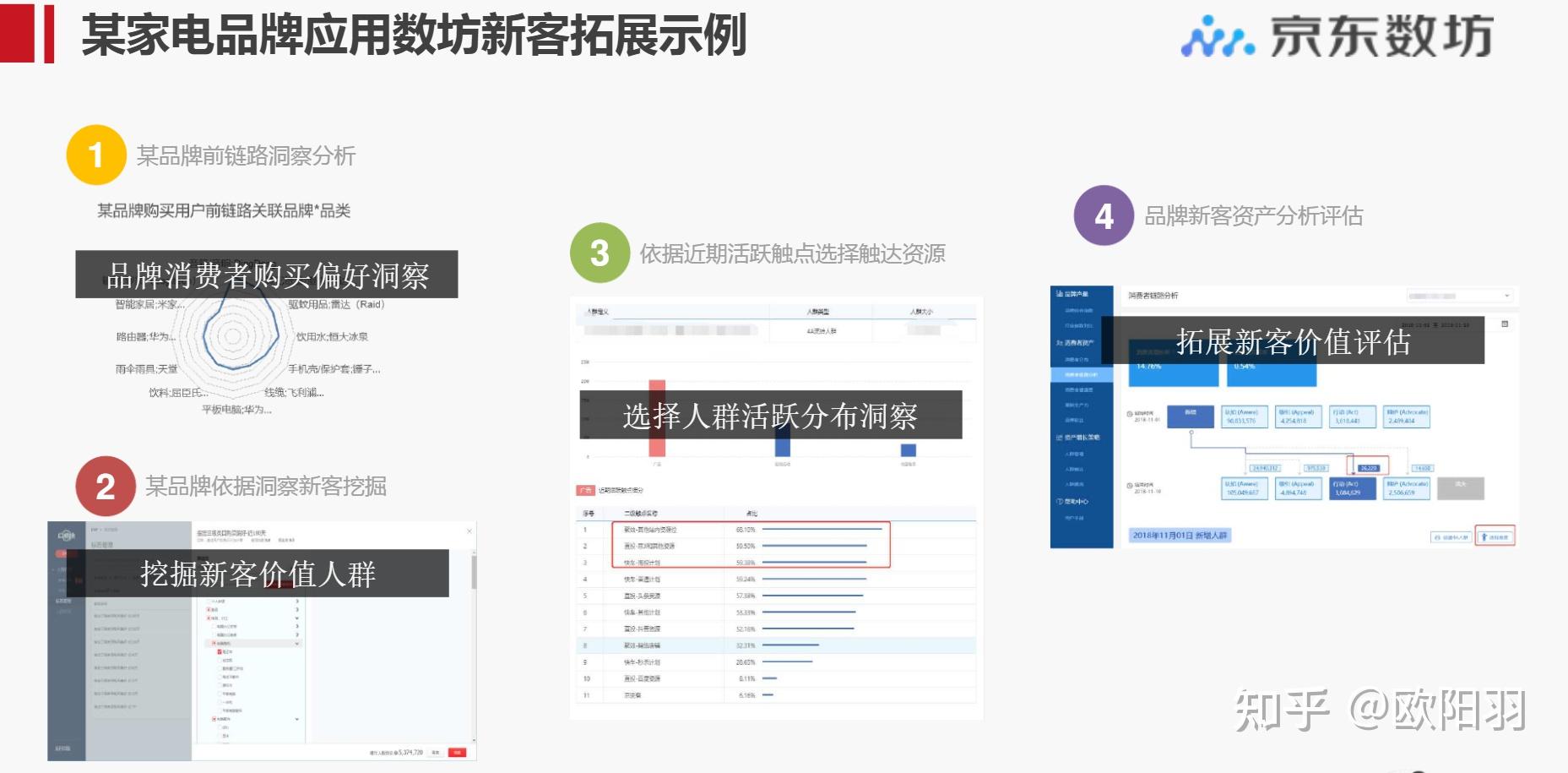Click the grey box at the end of the lower row

(x=1461, y=488)
